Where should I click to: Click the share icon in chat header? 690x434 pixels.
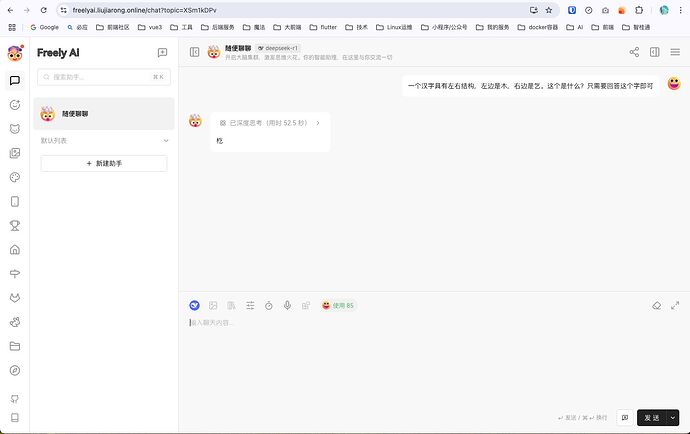[634, 52]
